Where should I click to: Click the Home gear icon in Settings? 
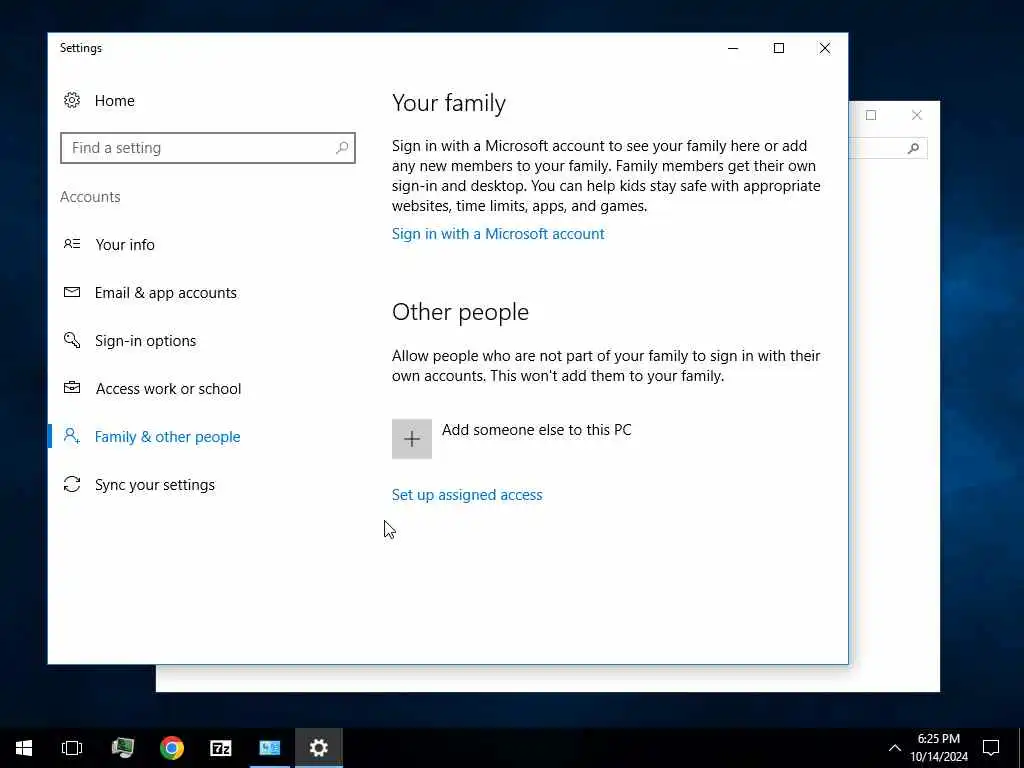click(72, 100)
